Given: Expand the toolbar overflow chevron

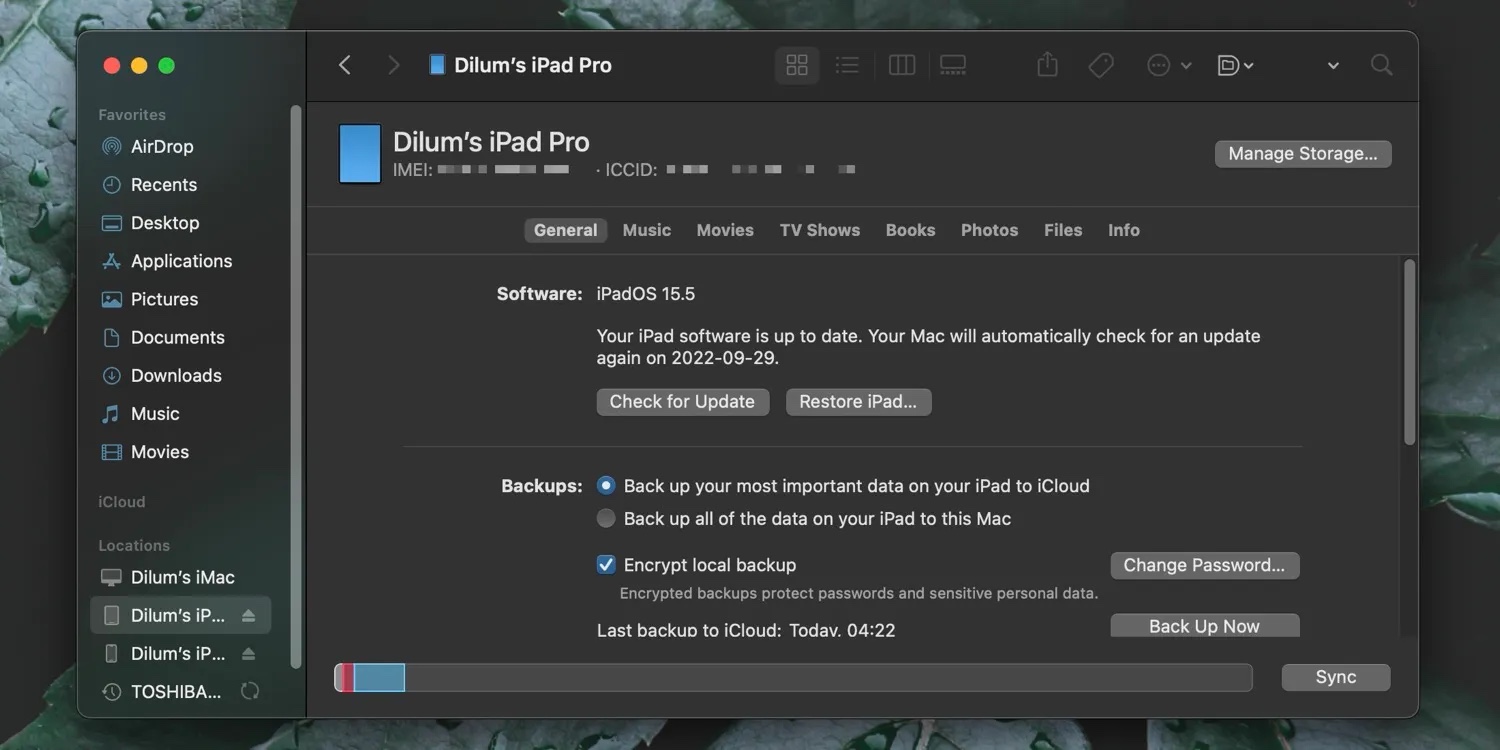Looking at the screenshot, I should [1333, 66].
